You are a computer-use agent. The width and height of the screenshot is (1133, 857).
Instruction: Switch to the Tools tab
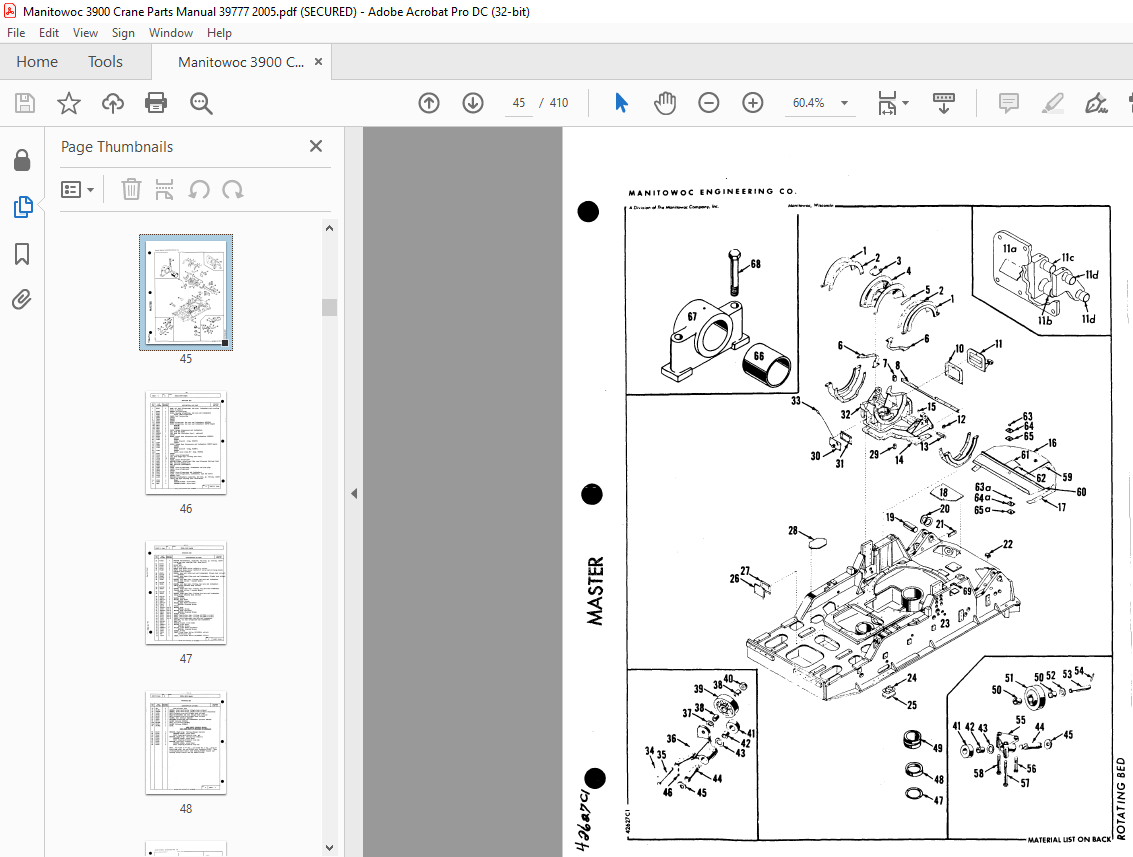click(x=105, y=62)
